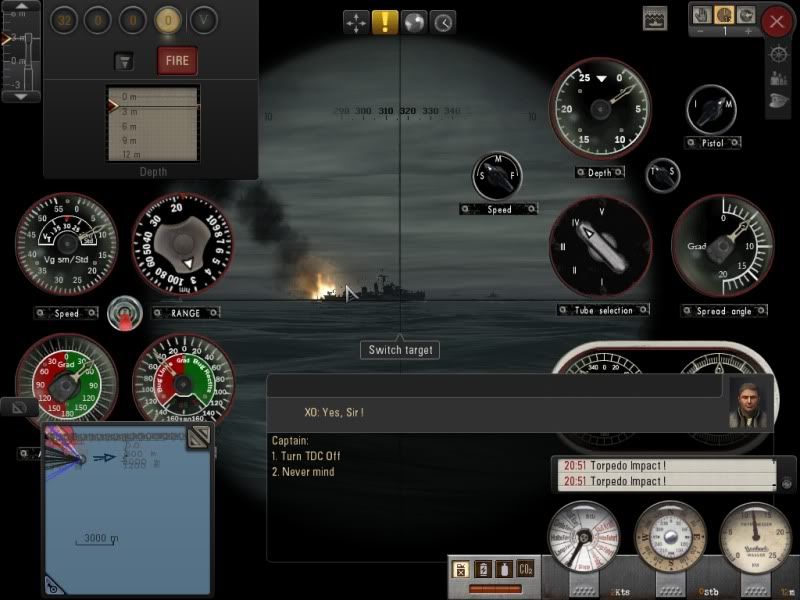The height and width of the screenshot is (600, 800).
Task: Click the minimap bottom-left corner icon
Action: (54, 585)
